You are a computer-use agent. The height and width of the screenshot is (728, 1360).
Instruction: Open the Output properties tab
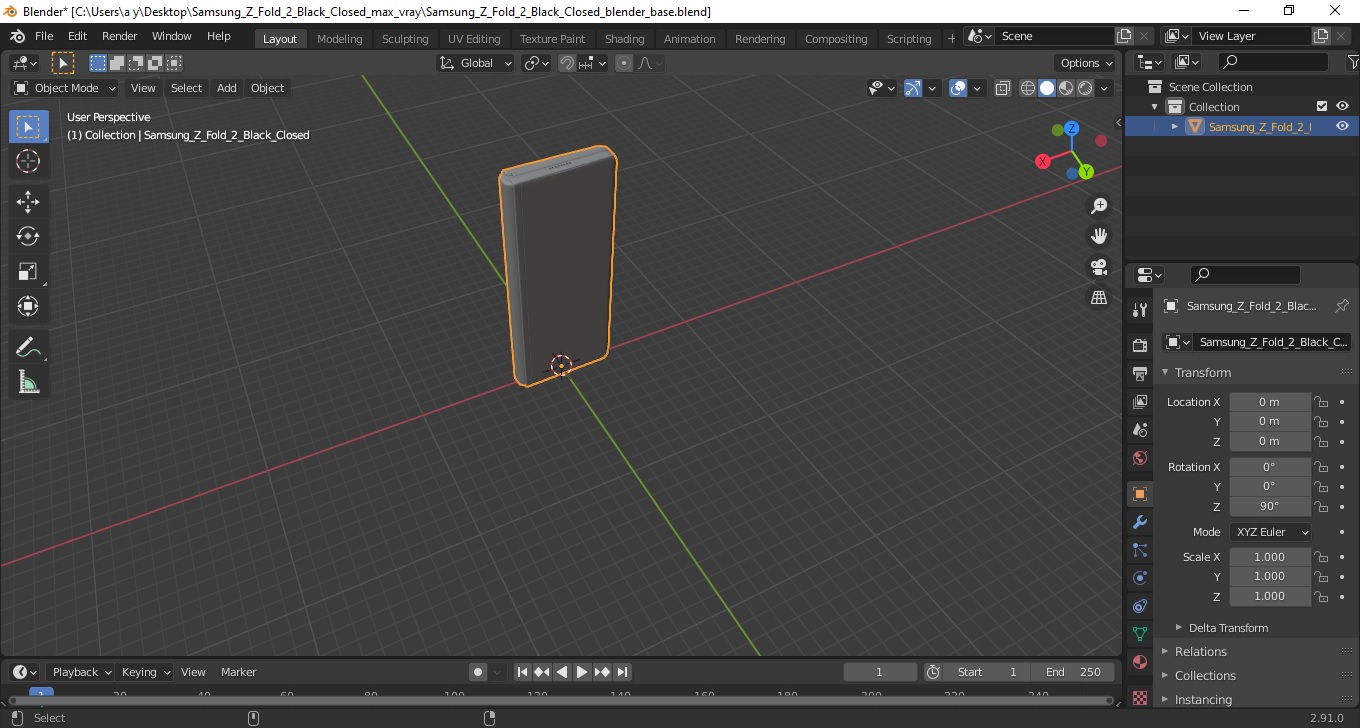click(1139, 374)
